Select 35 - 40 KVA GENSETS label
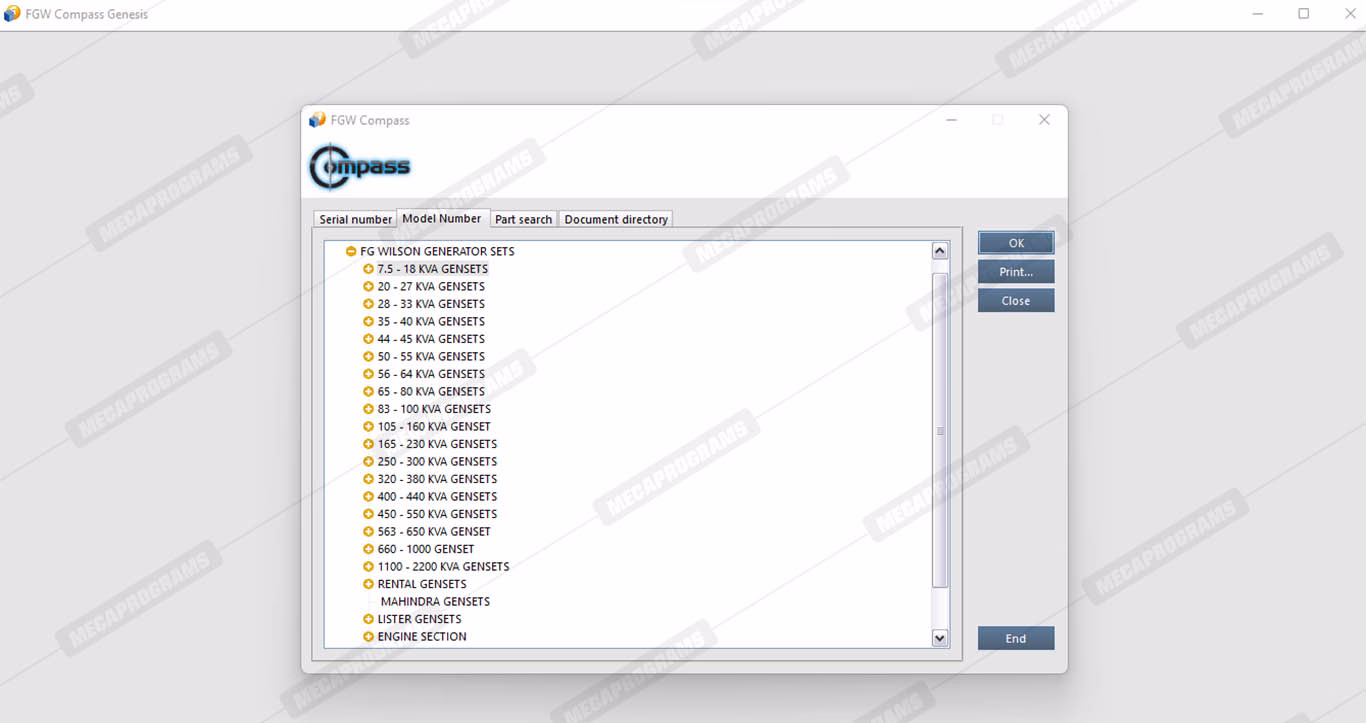1366x723 pixels. [x=431, y=322]
